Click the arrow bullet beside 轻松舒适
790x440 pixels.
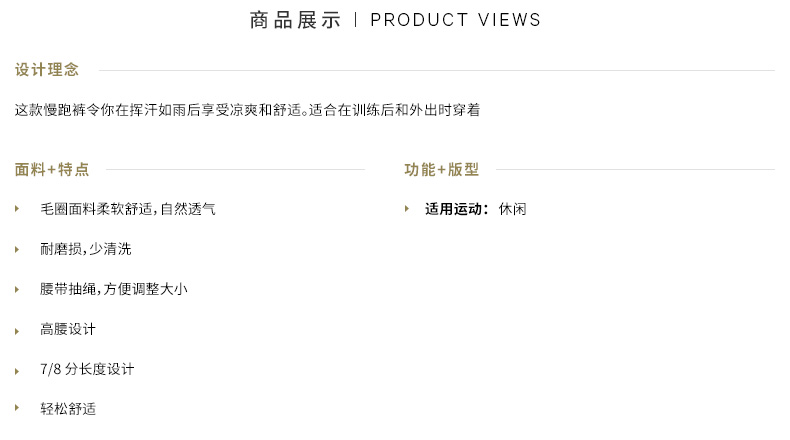17,408
